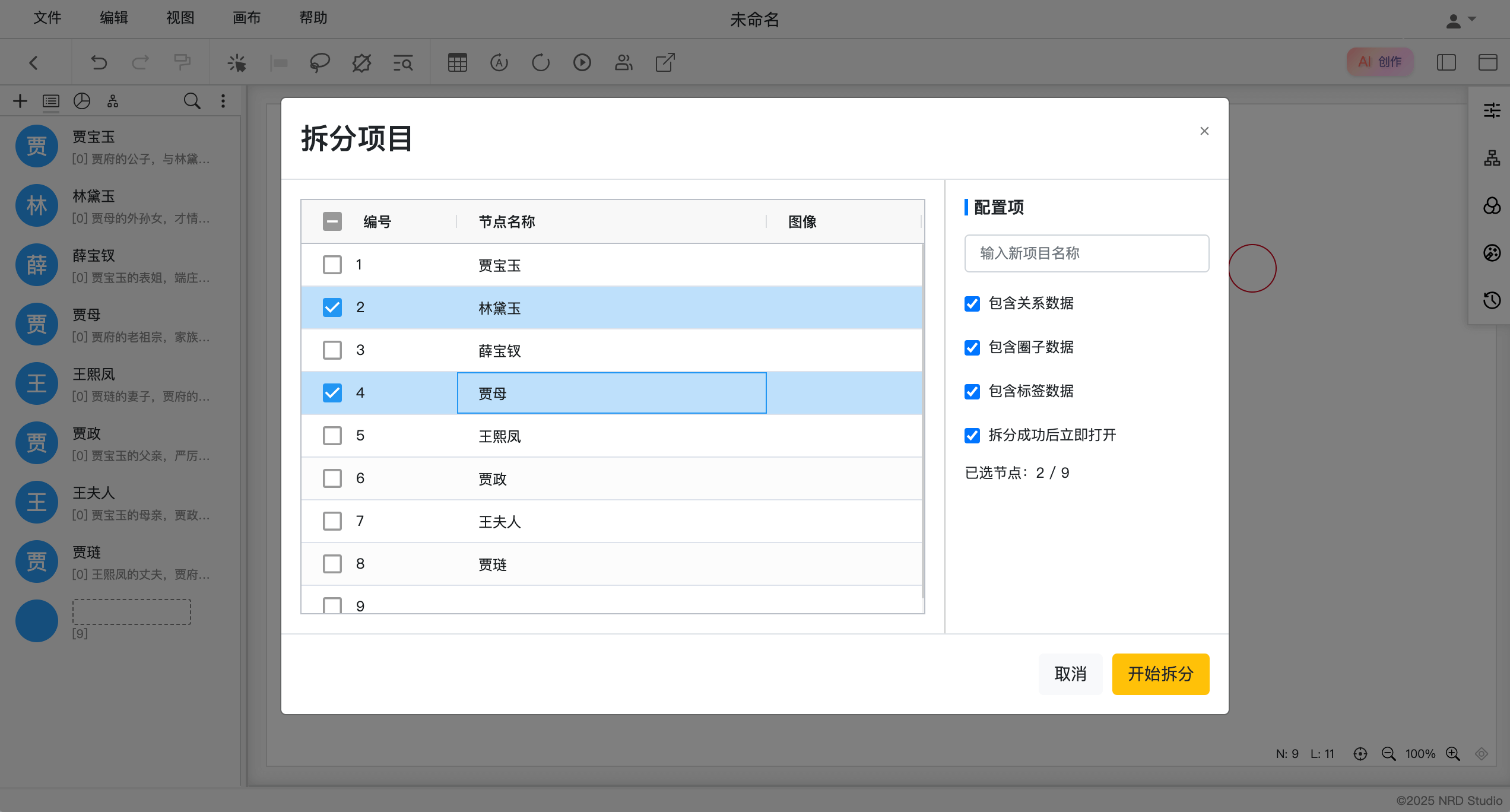Screen dimensions: 1510x812
Task: Open the 编辑 menu
Action: click(114, 18)
